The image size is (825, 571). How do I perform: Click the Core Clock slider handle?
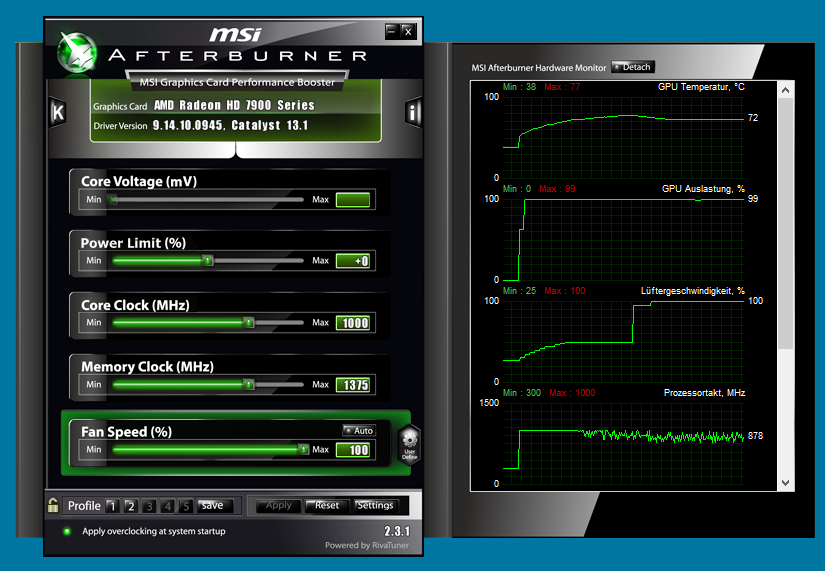click(249, 322)
